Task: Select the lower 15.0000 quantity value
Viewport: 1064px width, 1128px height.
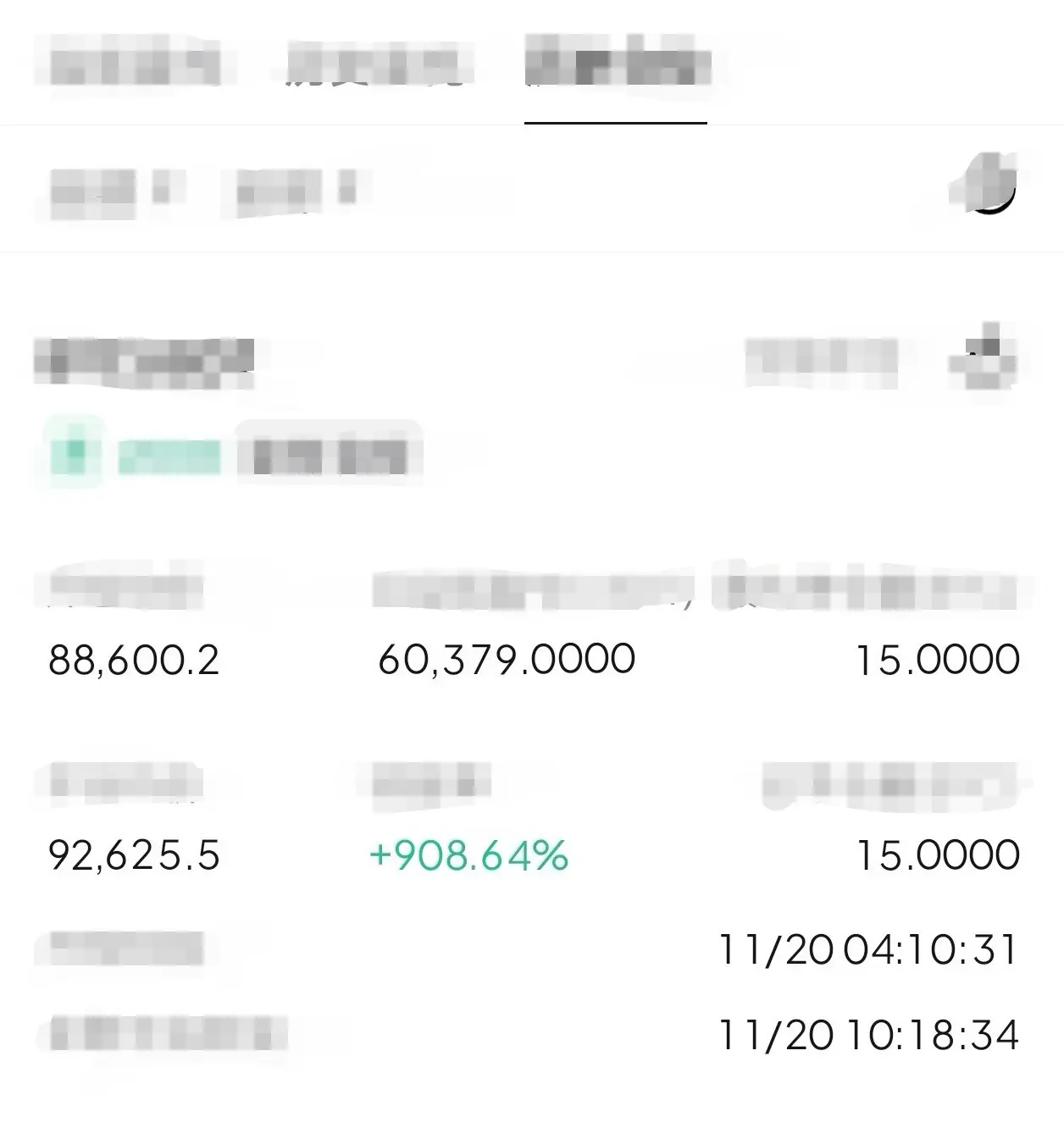Action: (938, 855)
